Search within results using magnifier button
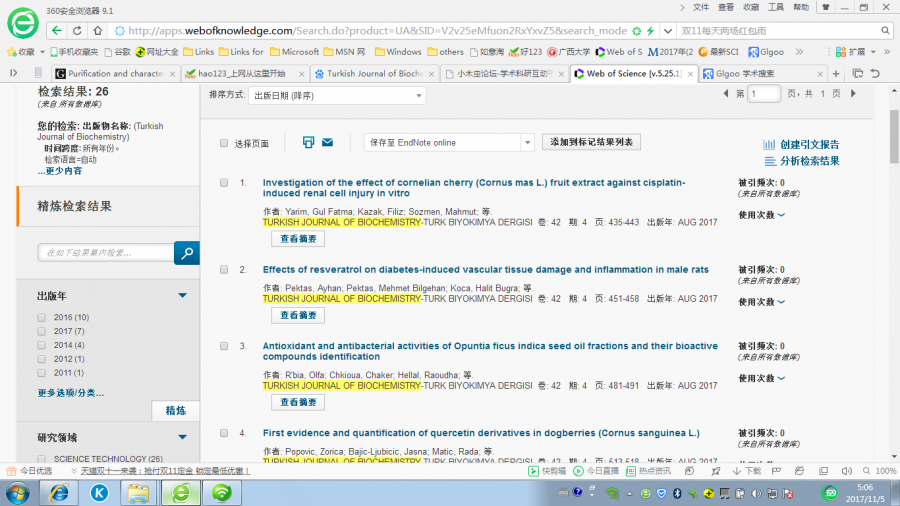 point(187,253)
